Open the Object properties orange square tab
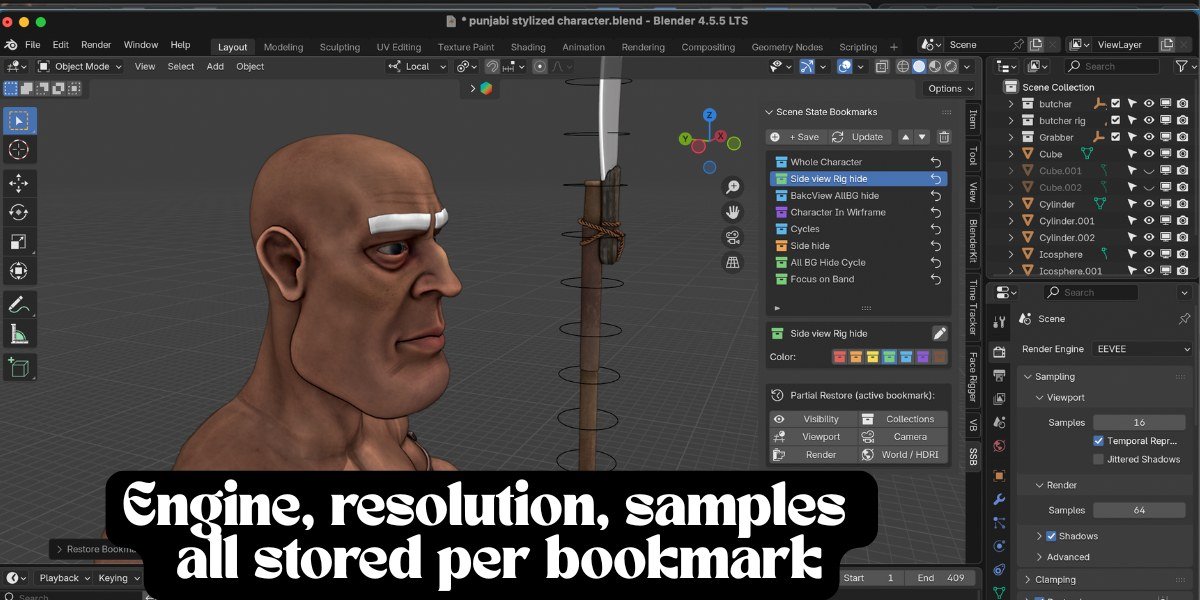 click(999, 476)
